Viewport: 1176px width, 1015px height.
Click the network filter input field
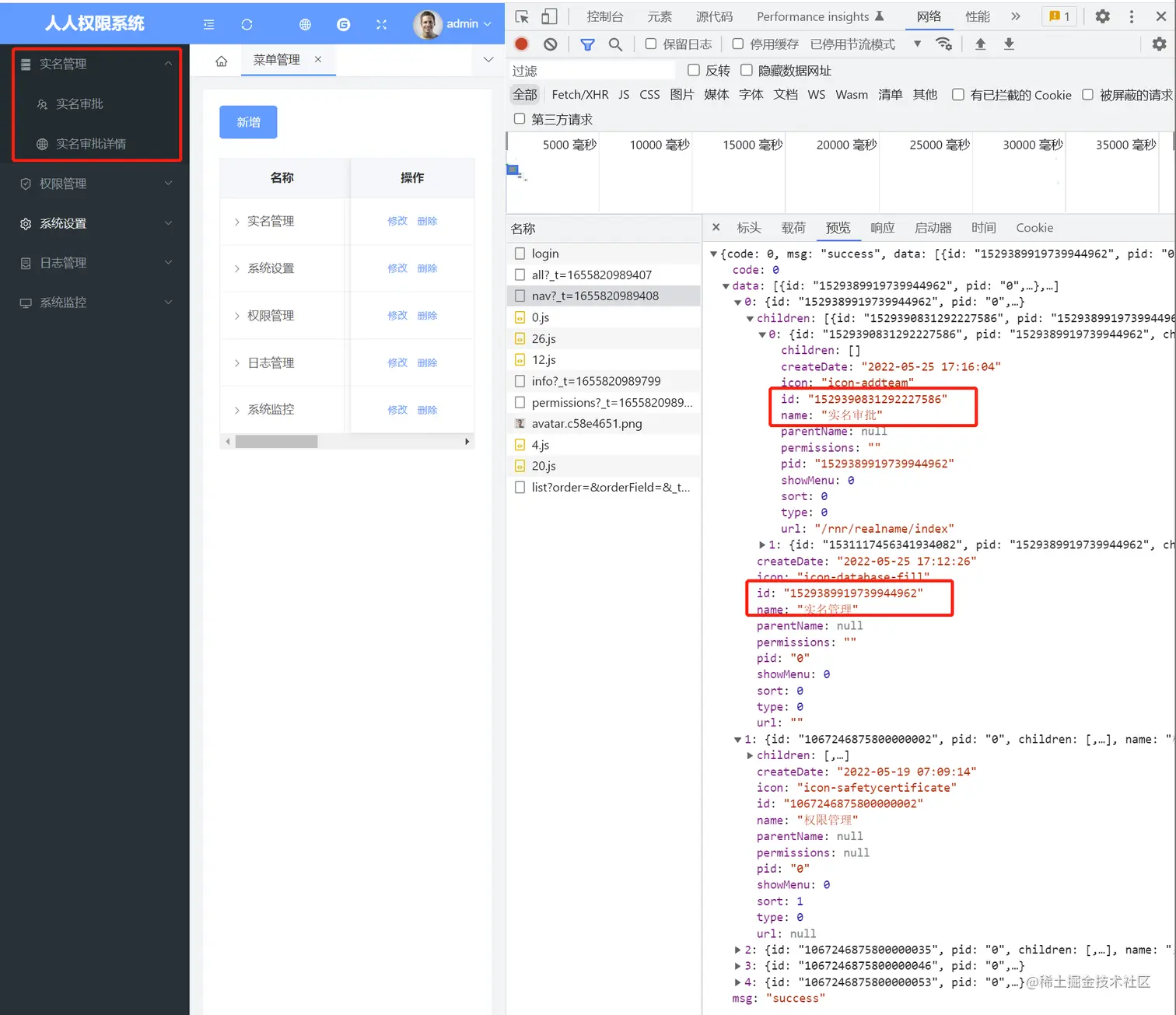pyautogui.click(x=592, y=71)
